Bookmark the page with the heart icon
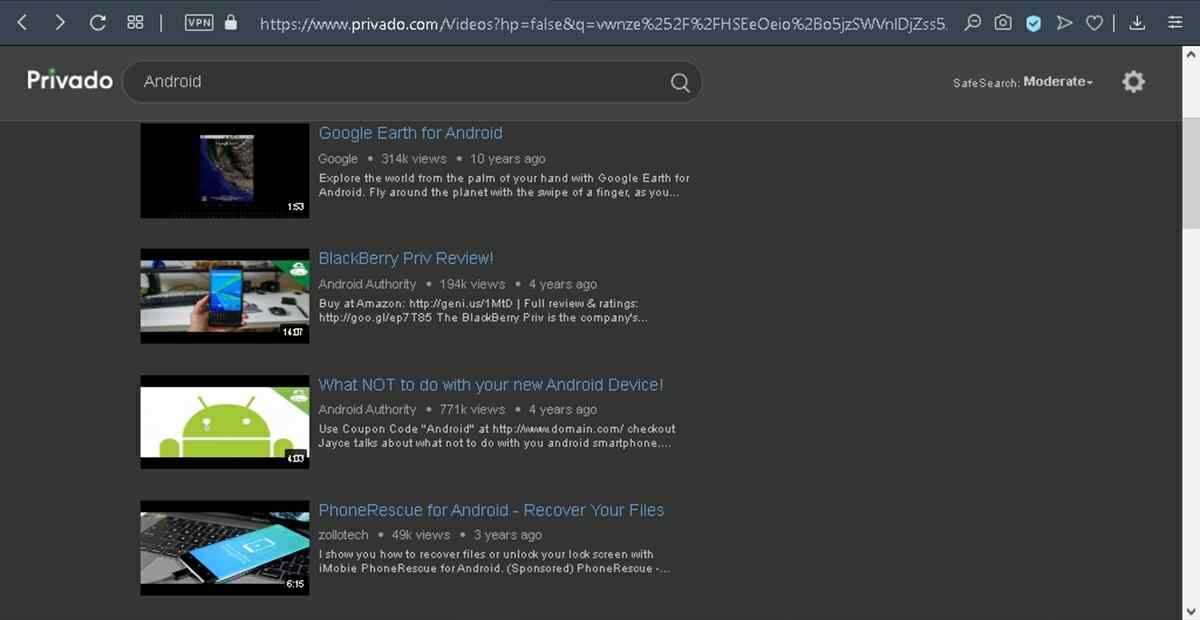The height and width of the screenshot is (620, 1200). tap(1095, 22)
